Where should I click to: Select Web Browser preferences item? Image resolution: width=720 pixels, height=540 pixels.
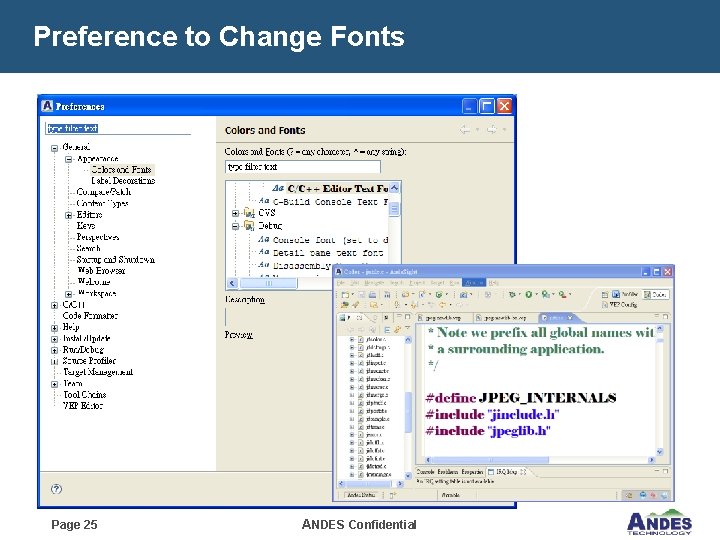tap(101, 270)
